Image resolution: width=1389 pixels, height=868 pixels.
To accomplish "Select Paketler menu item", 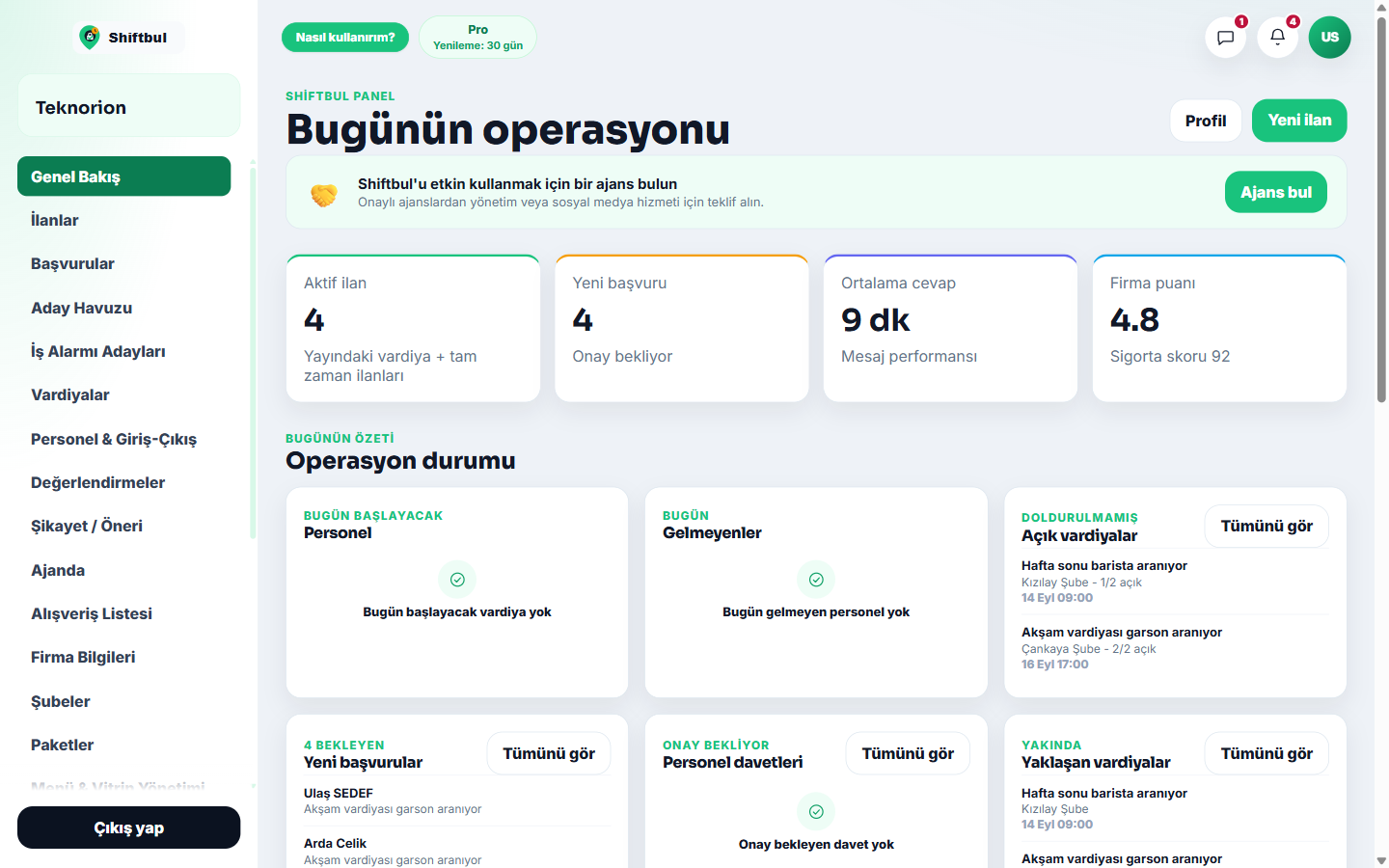I will point(123,745).
